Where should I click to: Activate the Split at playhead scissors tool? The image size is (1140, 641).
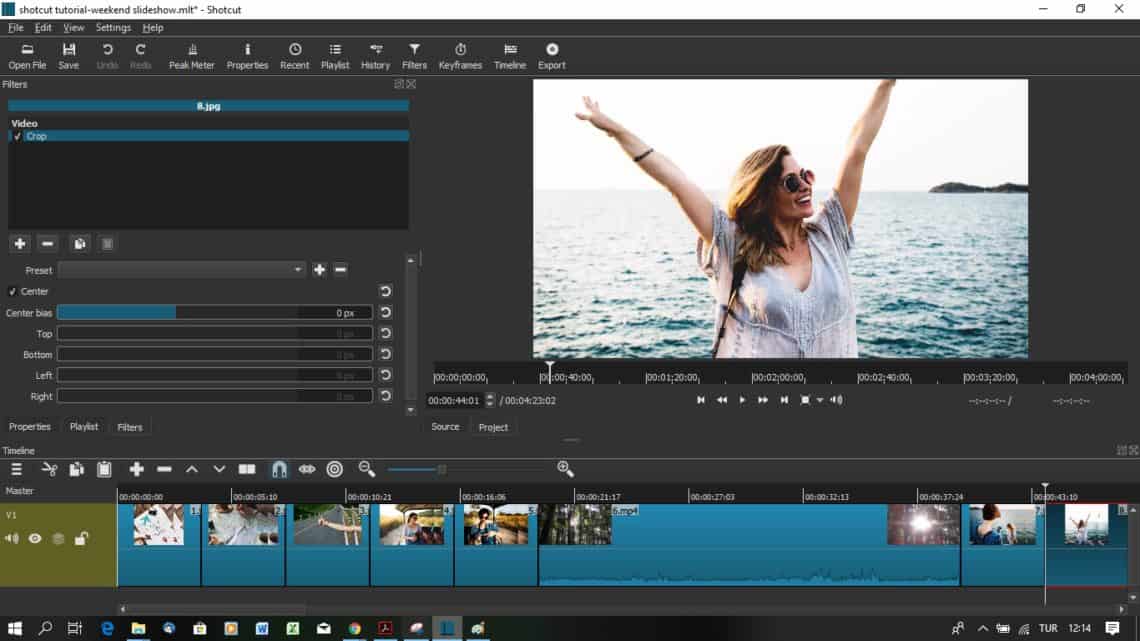[49, 469]
